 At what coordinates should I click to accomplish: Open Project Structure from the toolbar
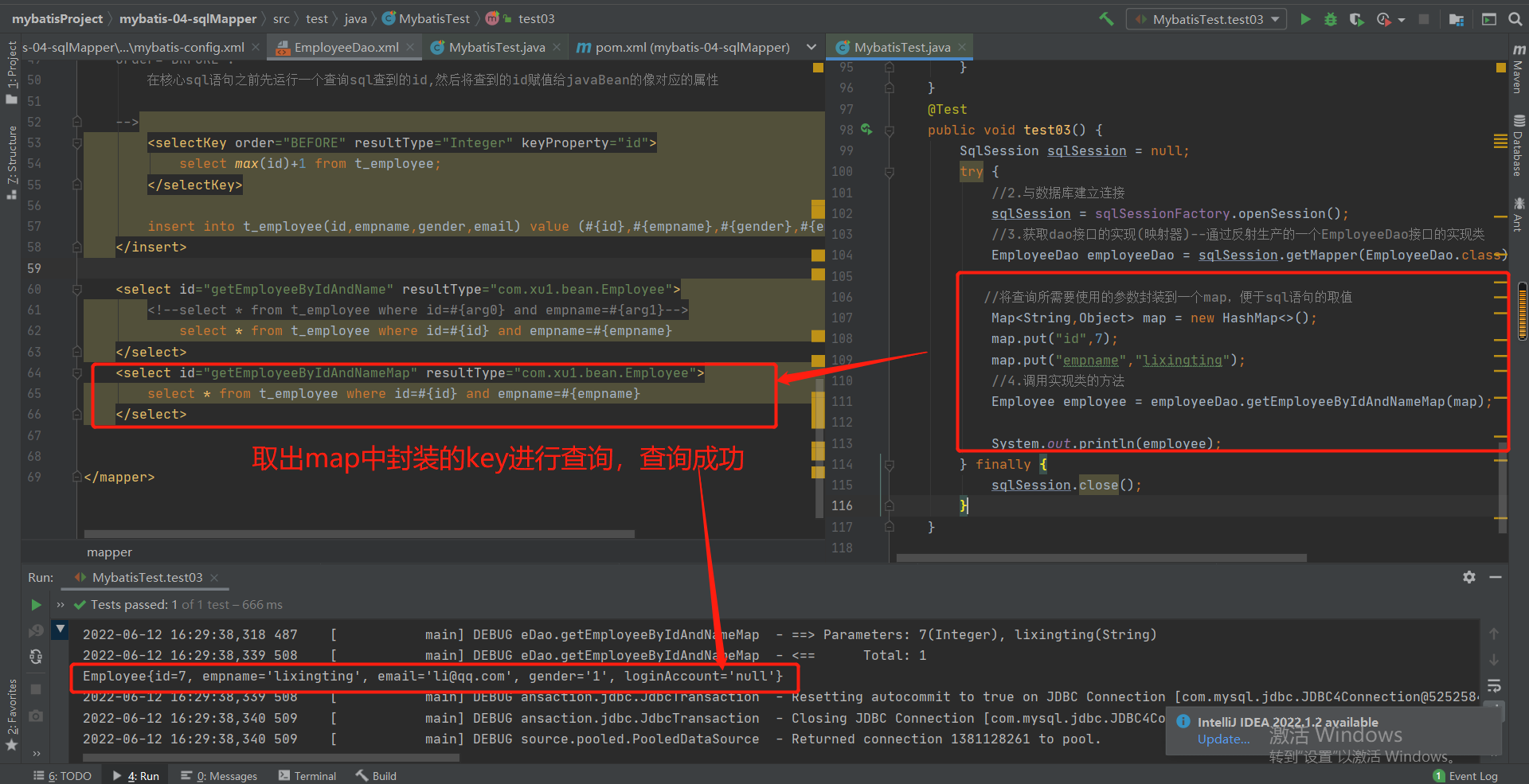coord(1457,19)
